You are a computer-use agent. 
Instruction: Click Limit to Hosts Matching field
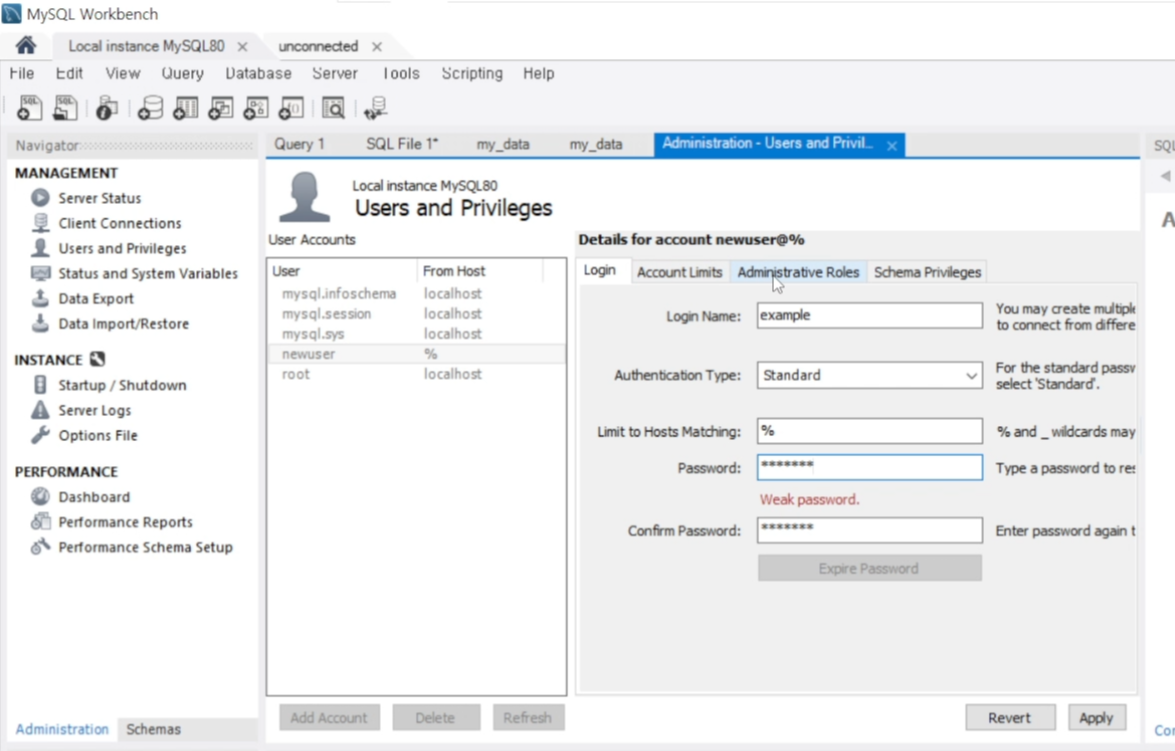click(x=869, y=431)
